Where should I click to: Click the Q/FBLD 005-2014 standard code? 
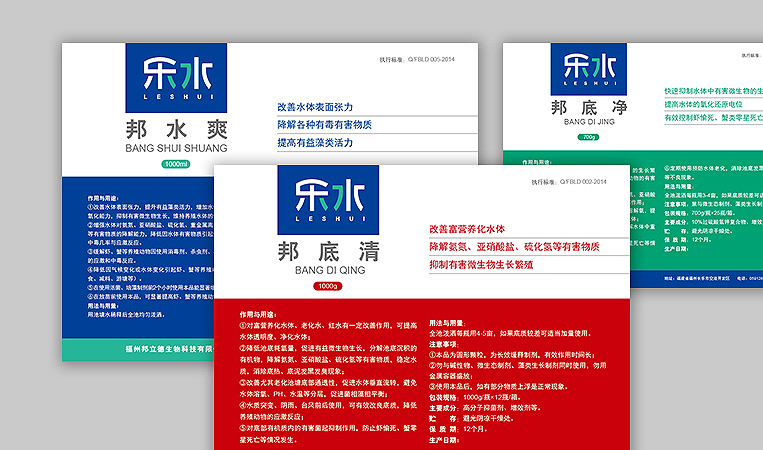(418, 60)
